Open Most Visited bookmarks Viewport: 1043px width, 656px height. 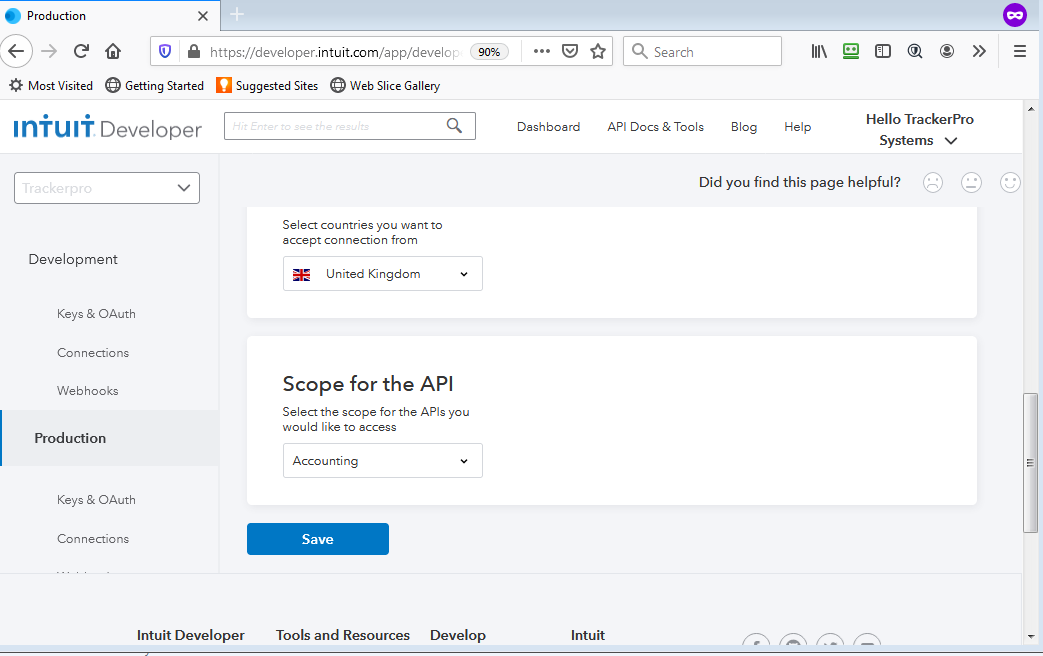tap(51, 85)
